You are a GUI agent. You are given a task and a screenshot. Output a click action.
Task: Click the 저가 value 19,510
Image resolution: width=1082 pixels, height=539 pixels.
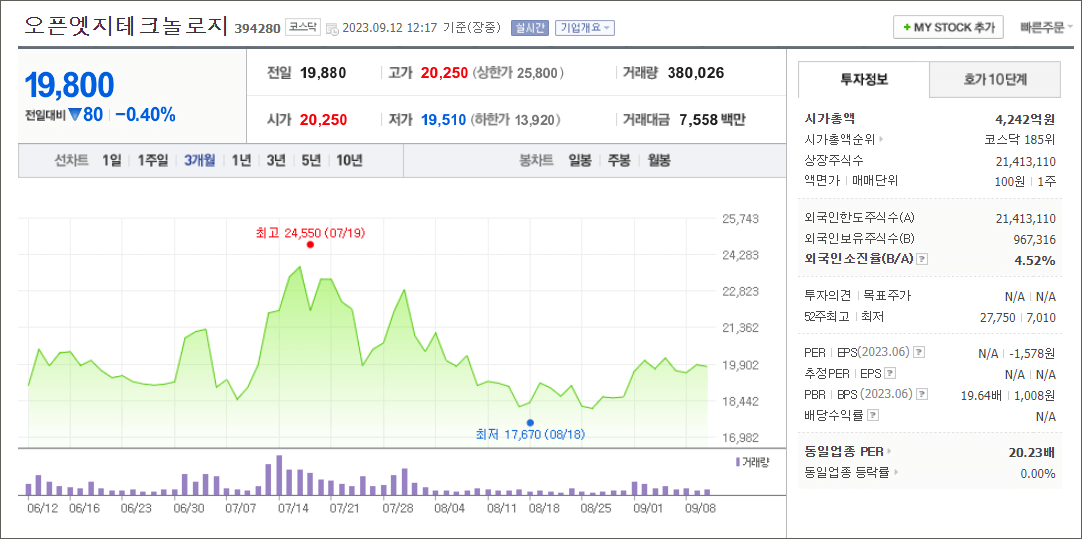(x=444, y=120)
